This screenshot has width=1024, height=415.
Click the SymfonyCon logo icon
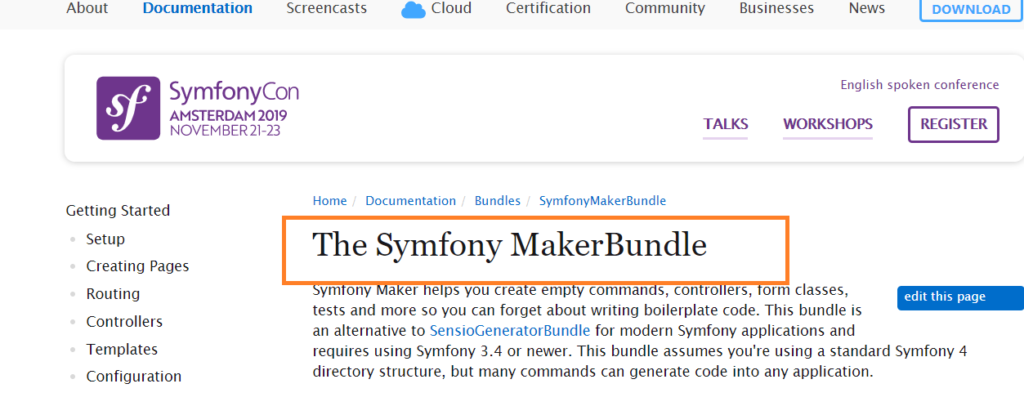tap(127, 107)
